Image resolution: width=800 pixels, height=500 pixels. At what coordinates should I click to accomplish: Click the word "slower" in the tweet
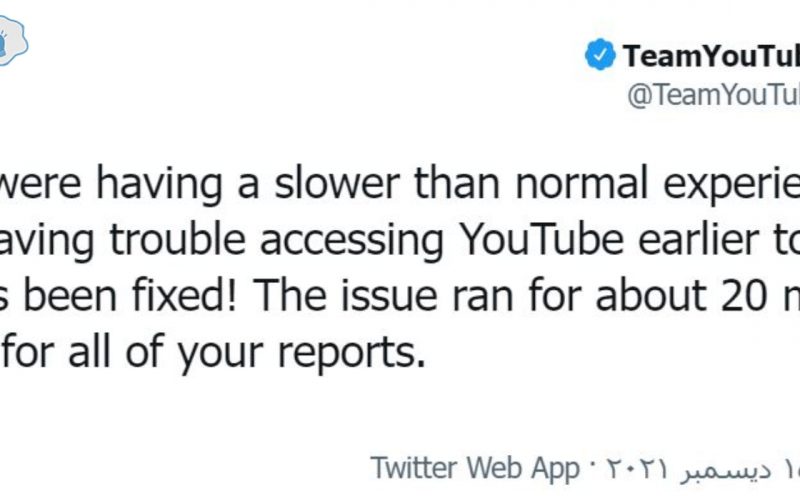[337, 183]
